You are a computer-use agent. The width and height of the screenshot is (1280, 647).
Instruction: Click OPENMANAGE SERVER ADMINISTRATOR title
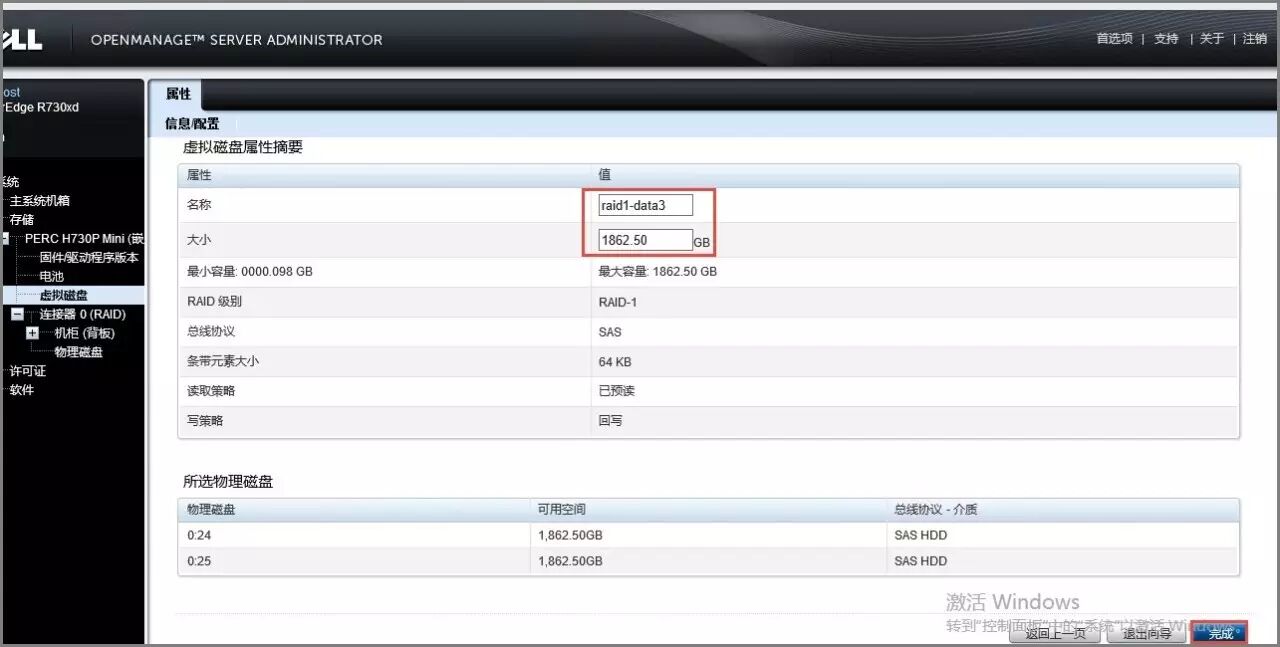pyautogui.click(x=237, y=40)
